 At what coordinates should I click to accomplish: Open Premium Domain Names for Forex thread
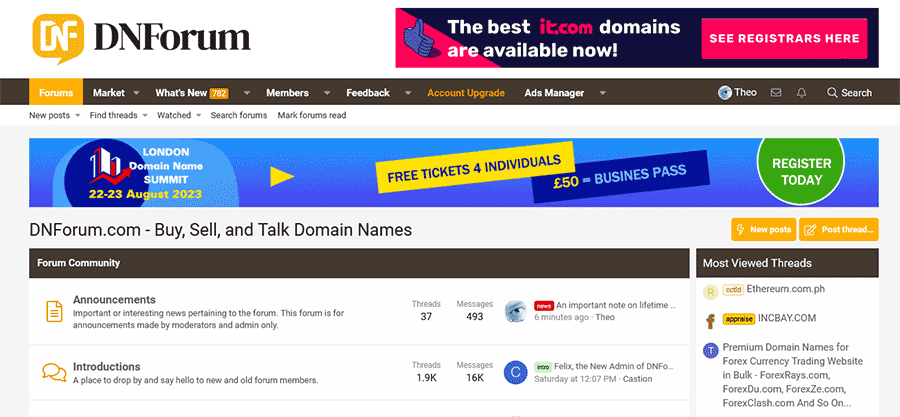coord(793,375)
